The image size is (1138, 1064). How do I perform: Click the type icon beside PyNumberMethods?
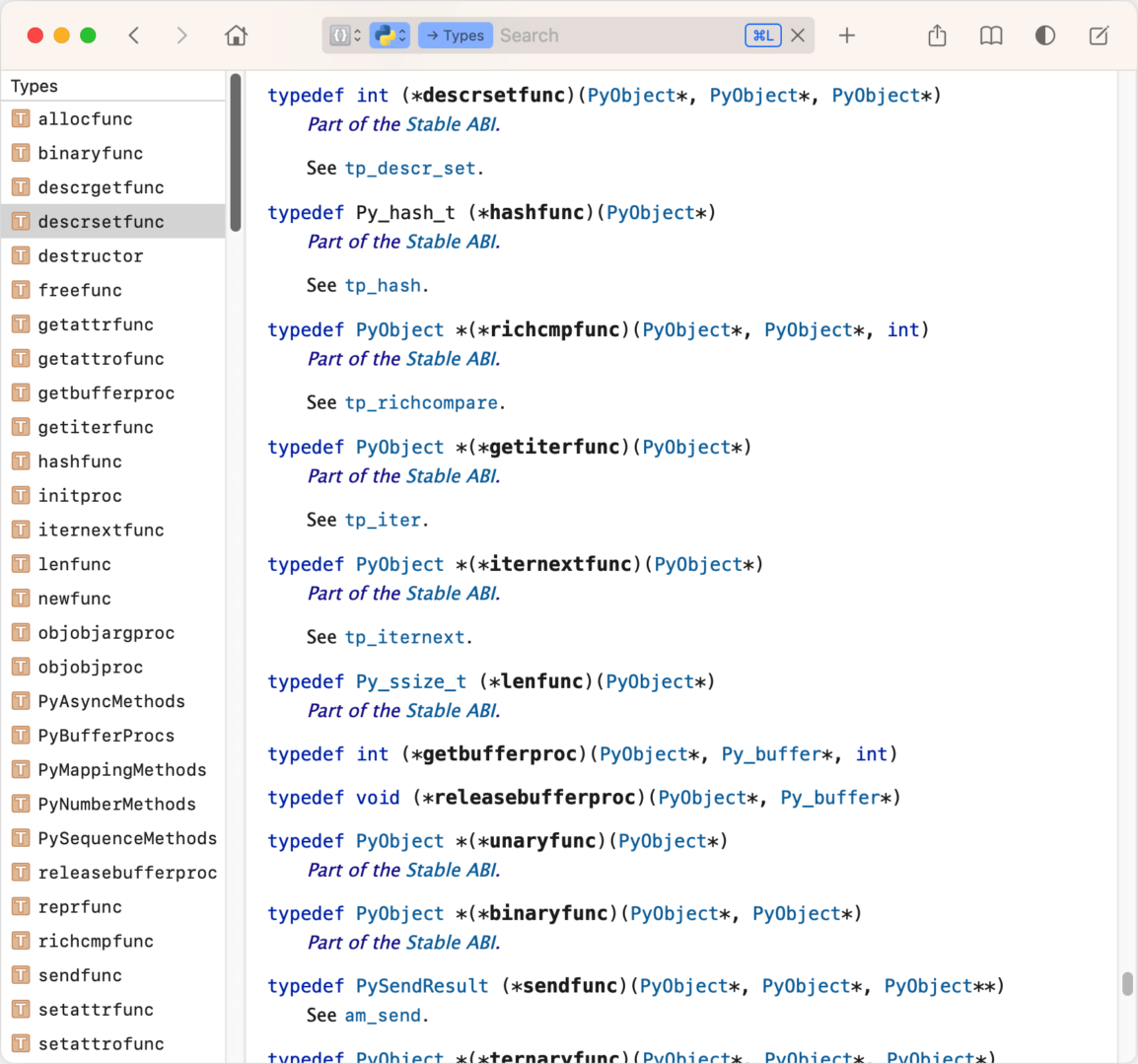[21, 805]
